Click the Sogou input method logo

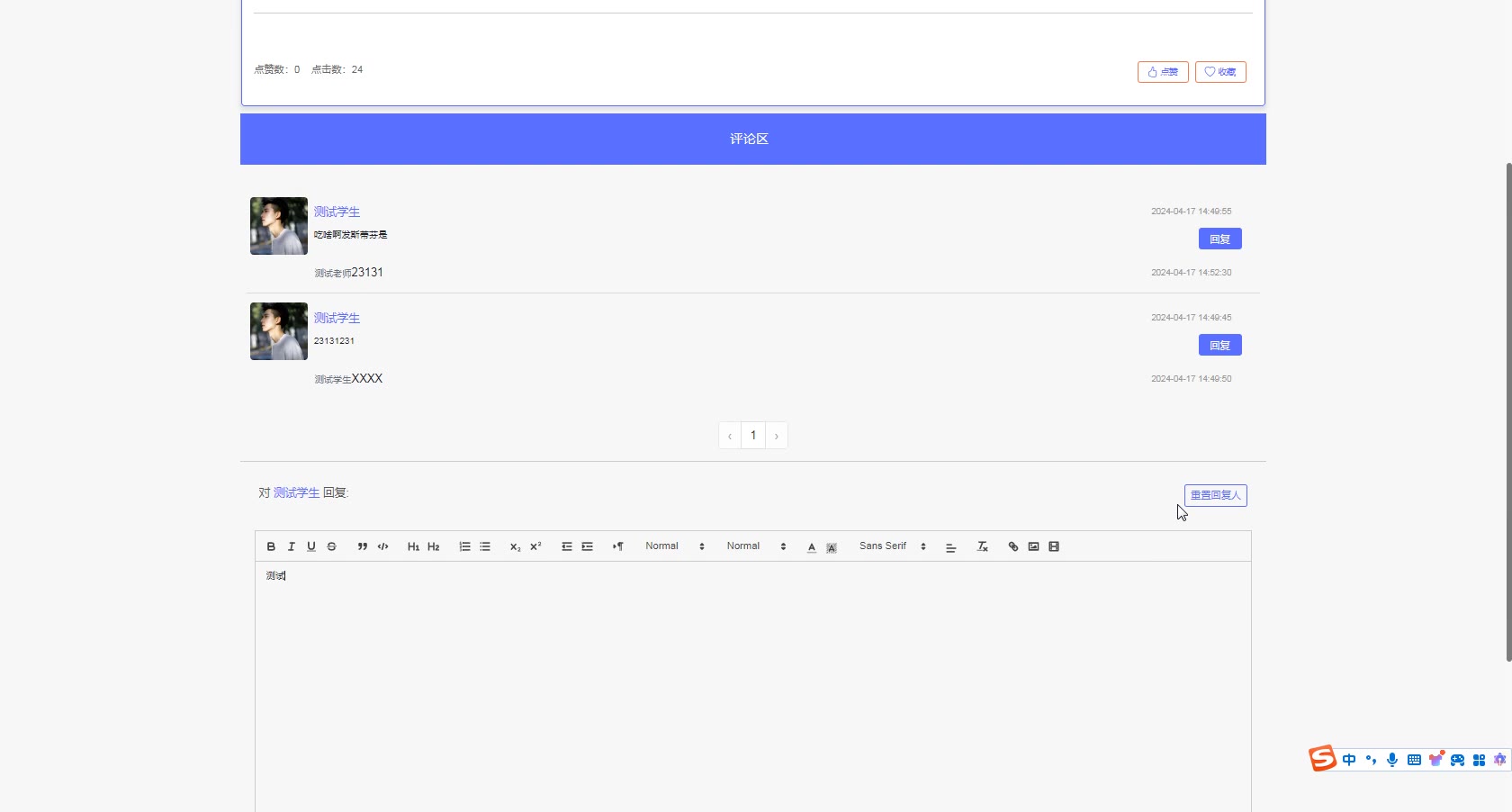pyautogui.click(x=1322, y=759)
